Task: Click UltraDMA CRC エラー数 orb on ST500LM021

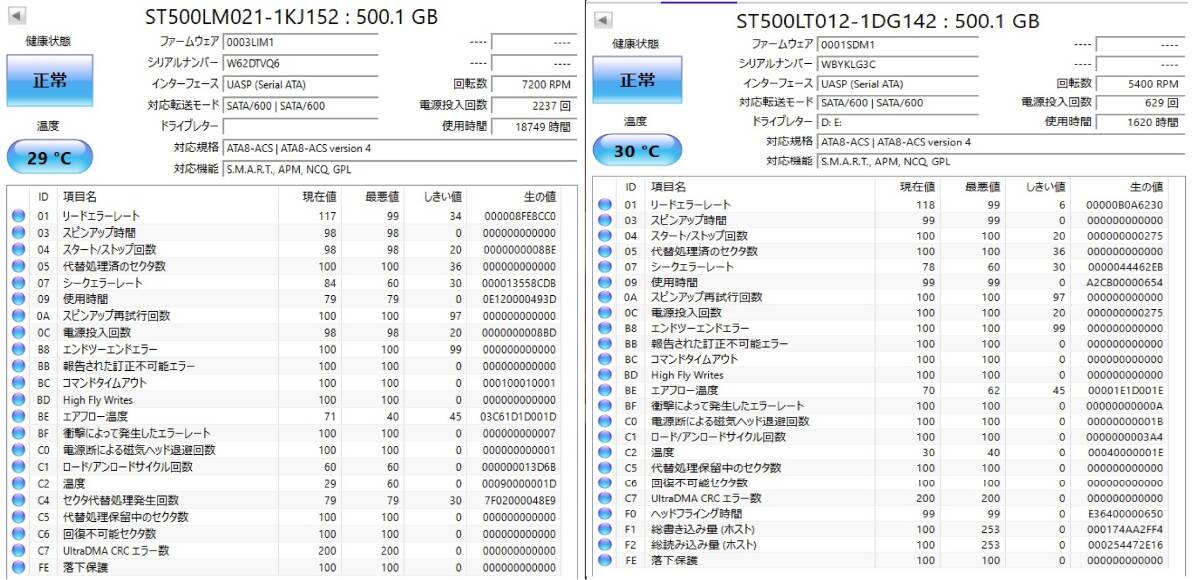Action: pyautogui.click(x=18, y=550)
